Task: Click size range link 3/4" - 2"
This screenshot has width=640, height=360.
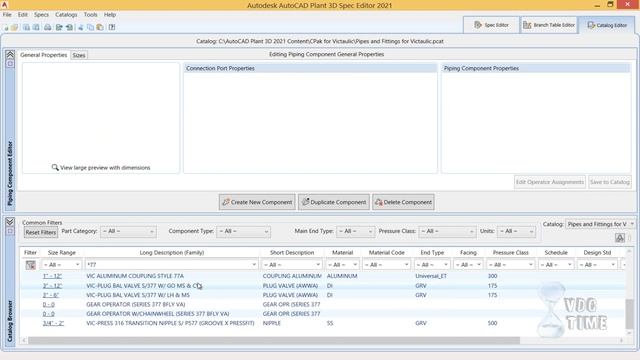Action: [x=53, y=323]
